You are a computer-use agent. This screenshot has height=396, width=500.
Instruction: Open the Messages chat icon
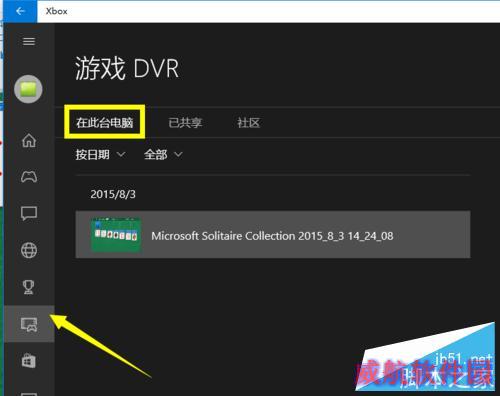29,214
